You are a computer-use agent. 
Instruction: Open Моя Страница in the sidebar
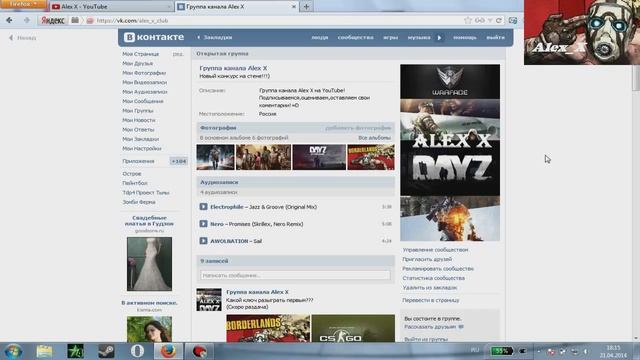coord(140,54)
